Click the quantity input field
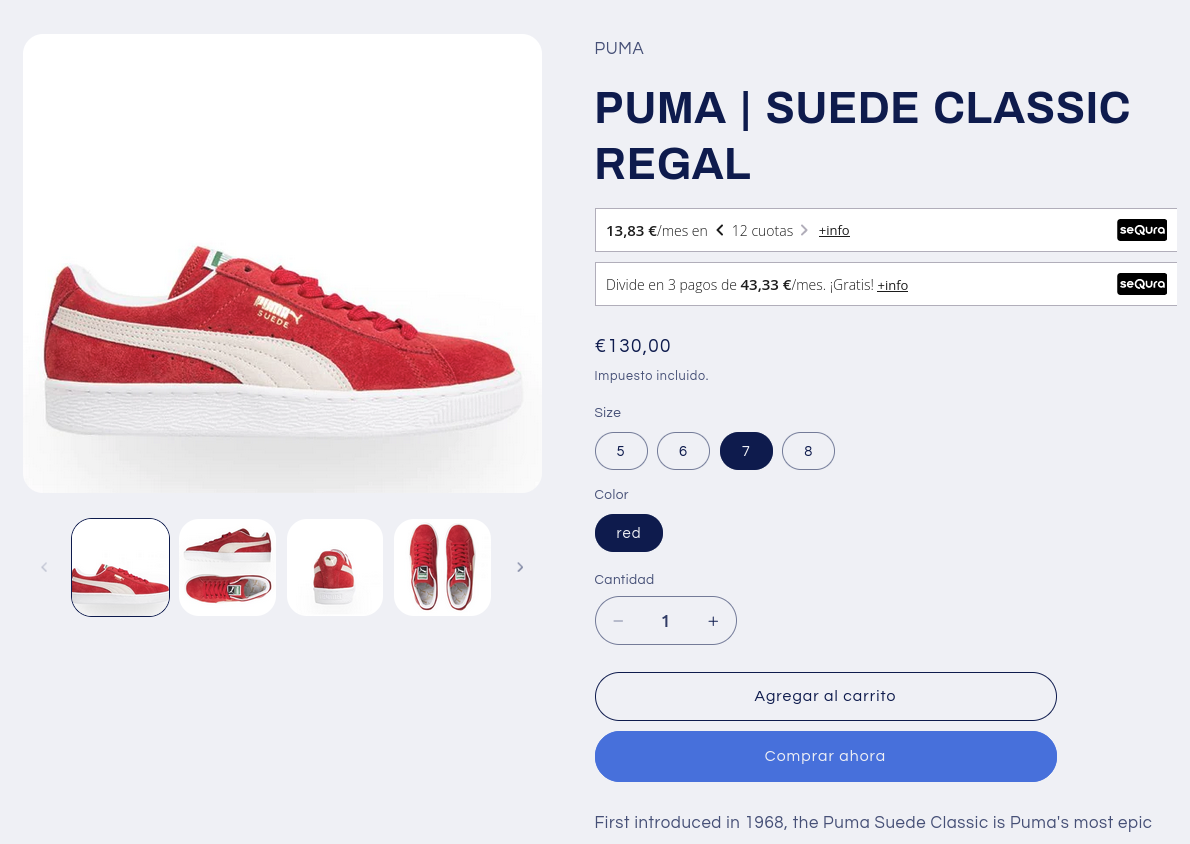The width and height of the screenshot is (1190, 844). pyautogui.click(x=666, y=621)
